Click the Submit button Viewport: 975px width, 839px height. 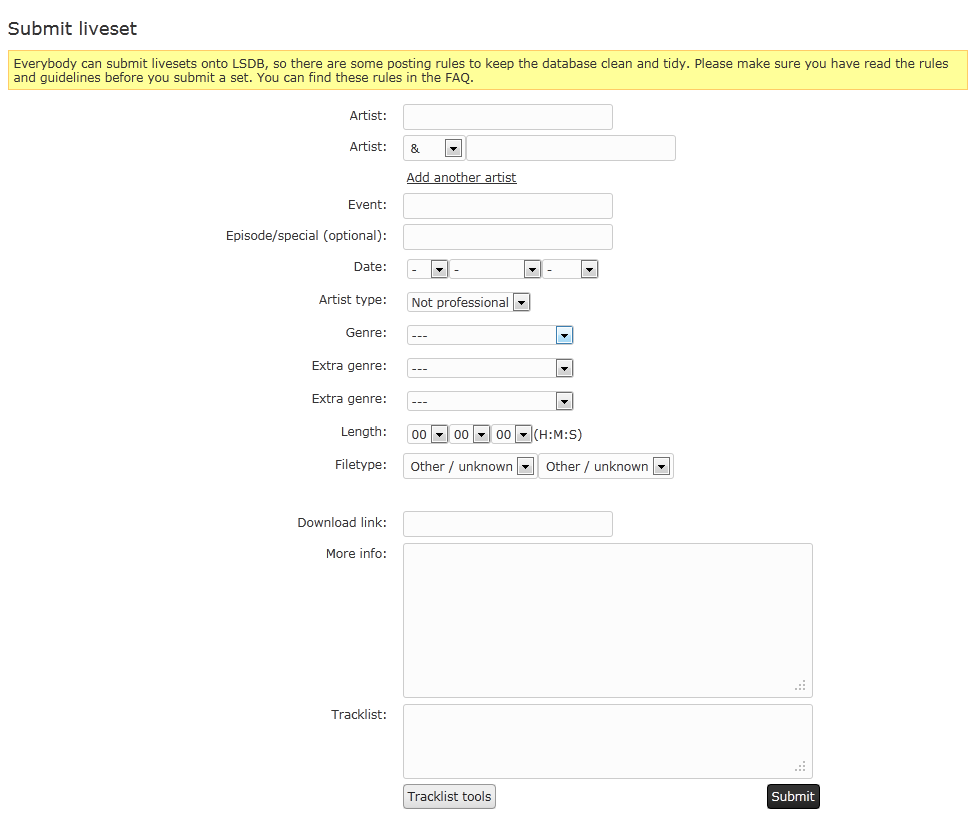click(x=793, y=797)
